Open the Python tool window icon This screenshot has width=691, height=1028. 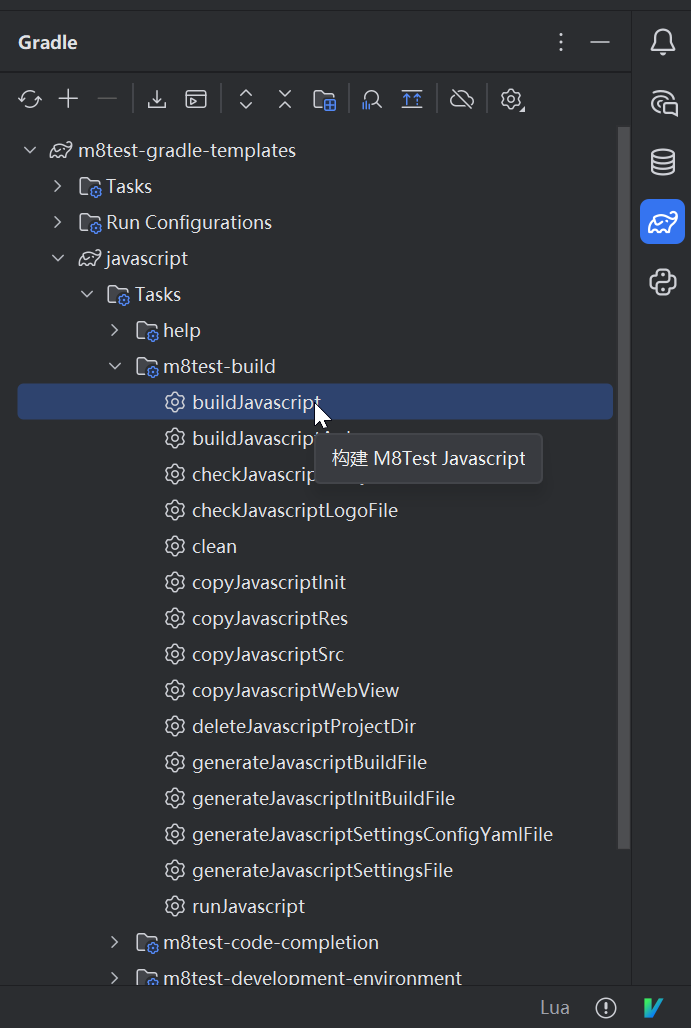[x=662, y=282]
